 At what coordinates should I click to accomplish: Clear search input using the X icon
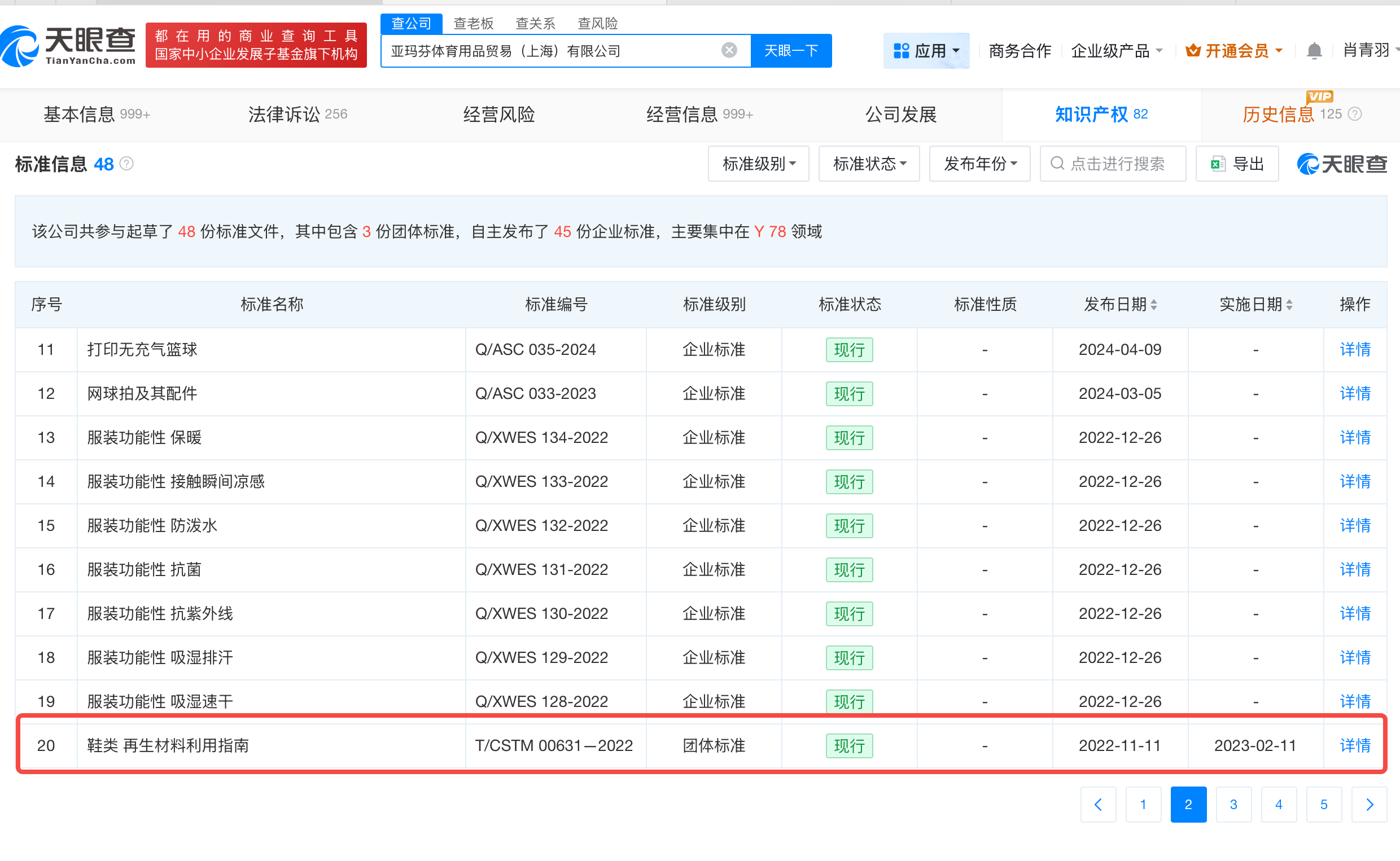point(729,50)
